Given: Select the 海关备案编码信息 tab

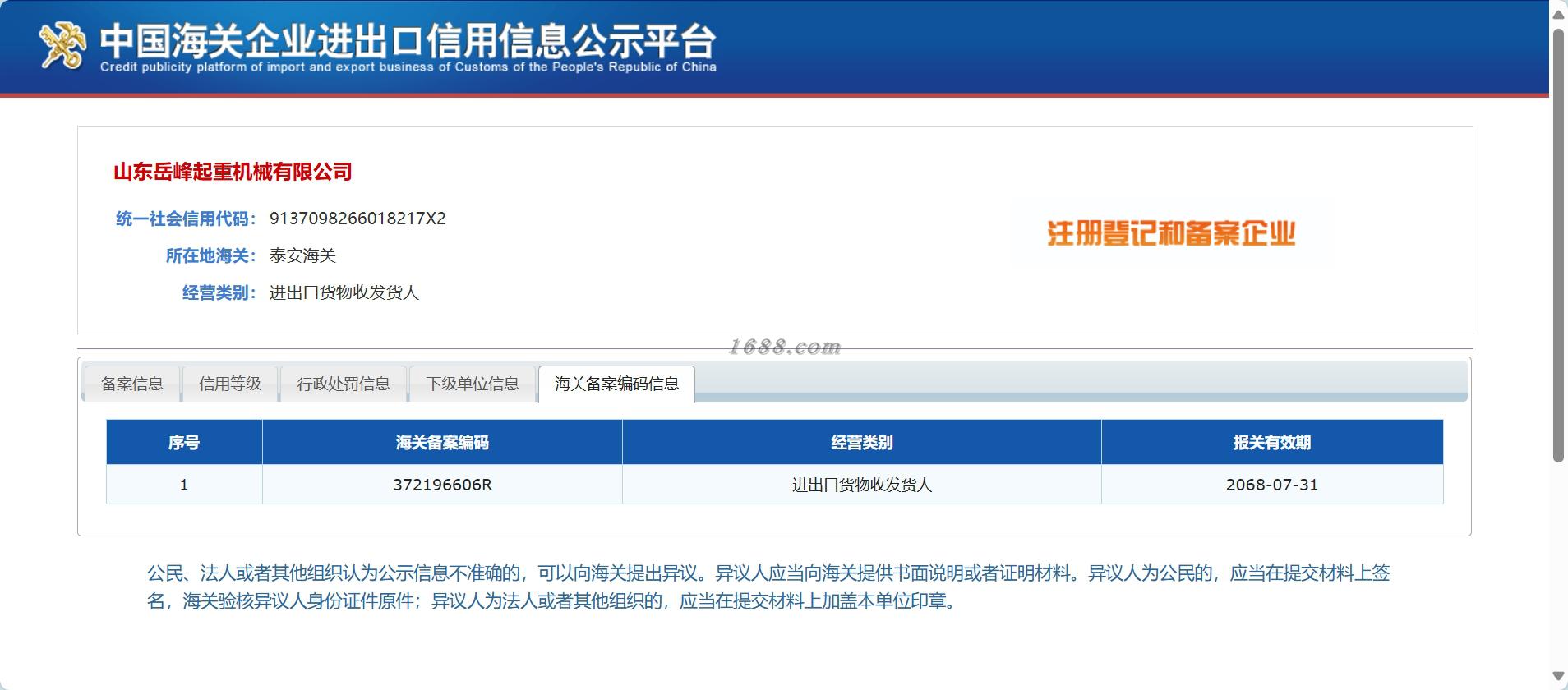Looking at the screenshot, I should pos(616,384).
